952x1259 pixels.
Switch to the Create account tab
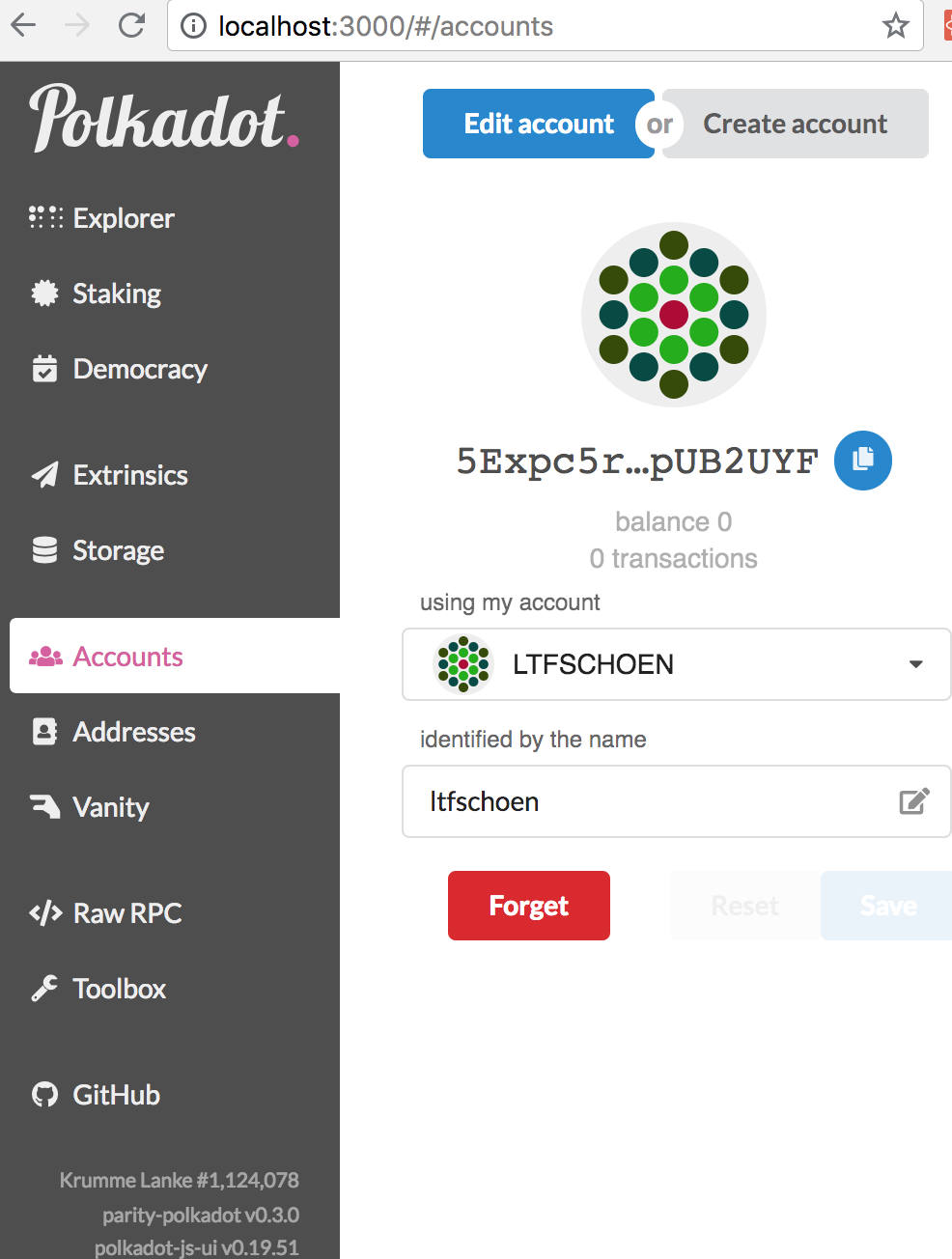(x=796, y=124)
